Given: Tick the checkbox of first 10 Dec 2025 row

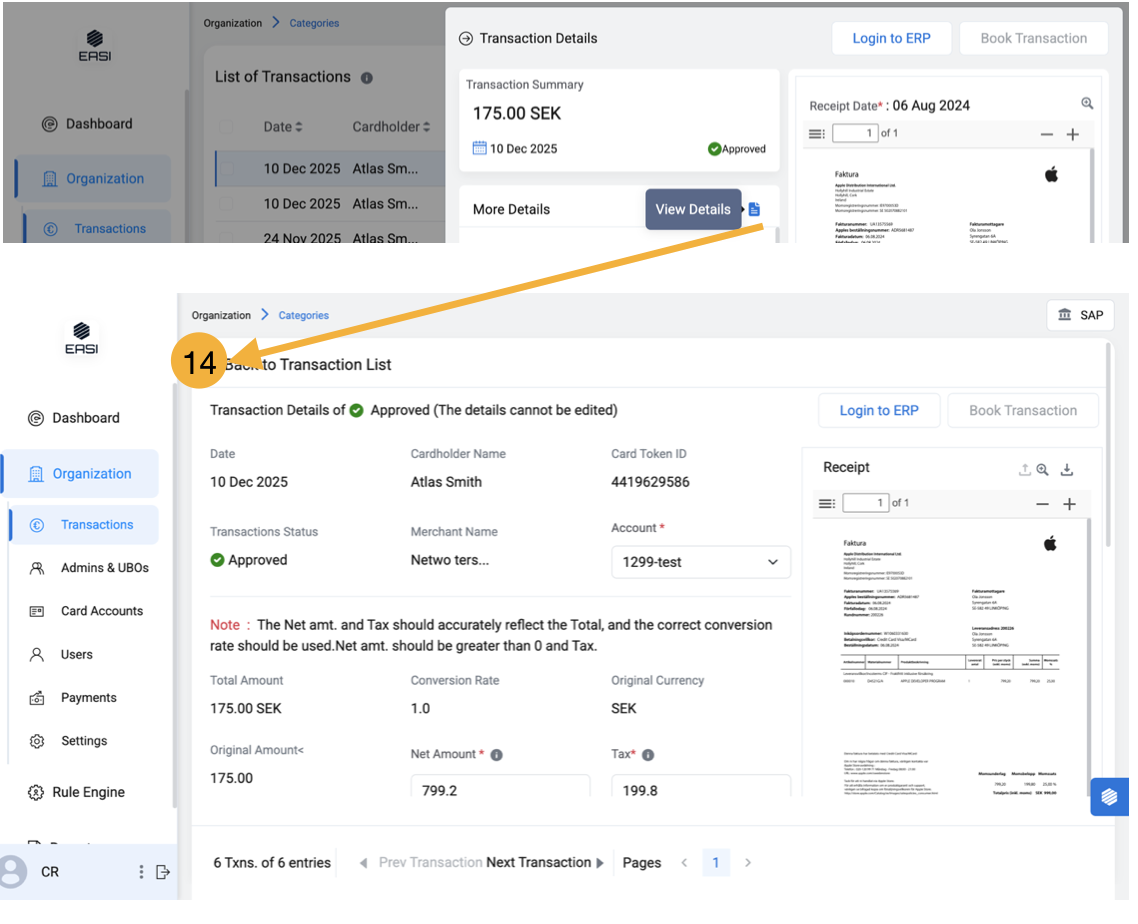Looking at the screenshot, I should point(227,169).
